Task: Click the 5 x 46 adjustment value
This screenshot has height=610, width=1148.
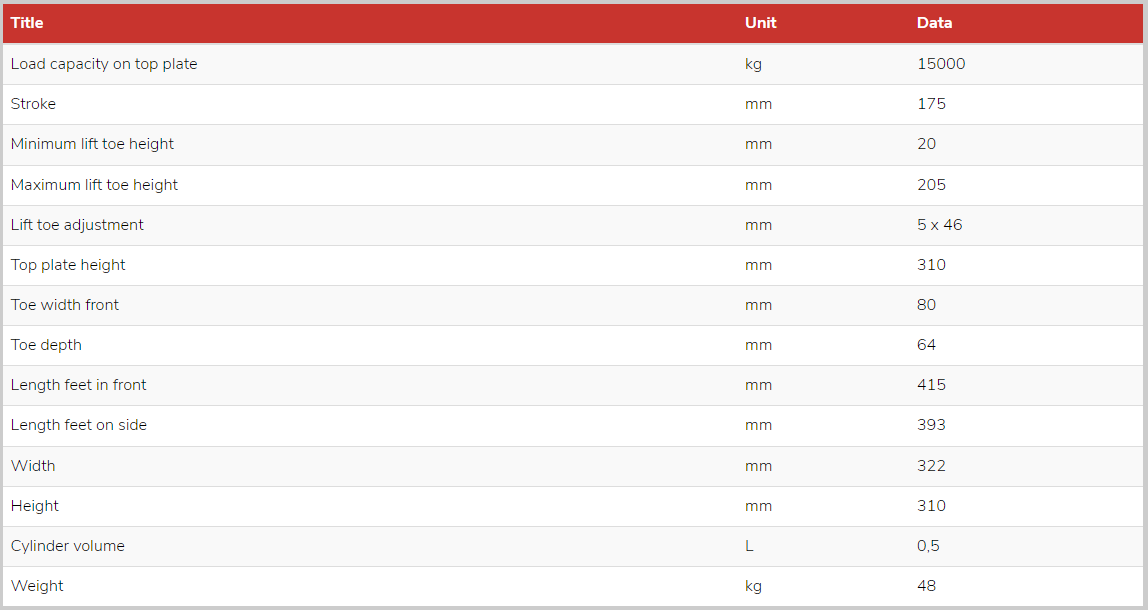Action: (939, 225)
